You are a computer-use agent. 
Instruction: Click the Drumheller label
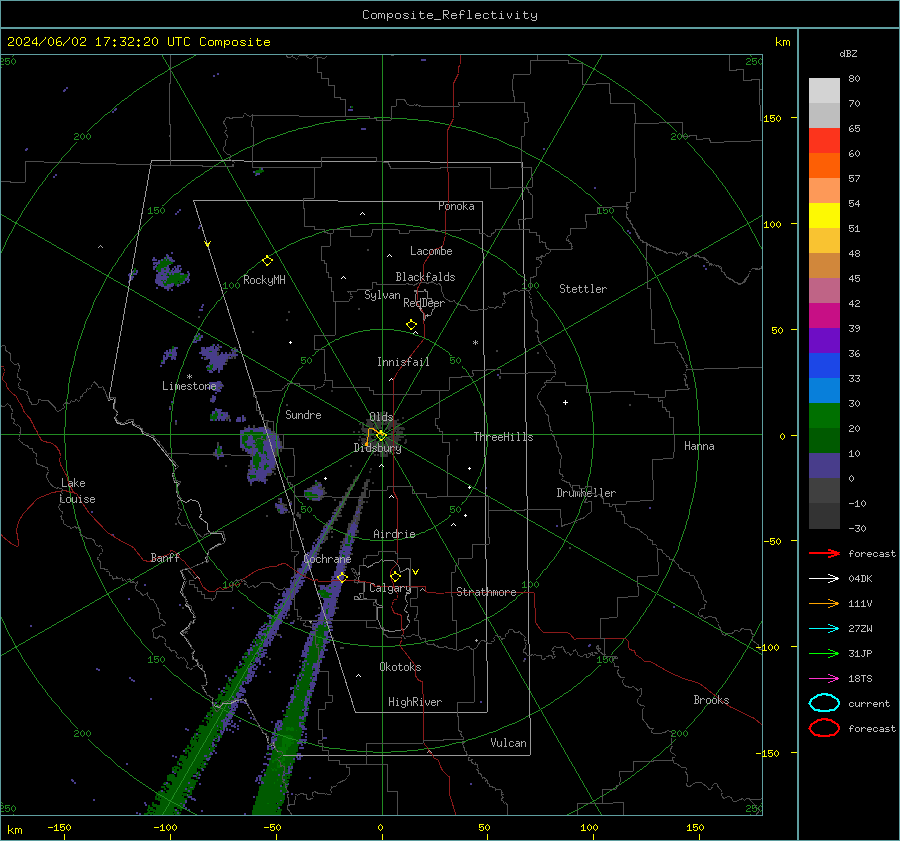(586, 493)
